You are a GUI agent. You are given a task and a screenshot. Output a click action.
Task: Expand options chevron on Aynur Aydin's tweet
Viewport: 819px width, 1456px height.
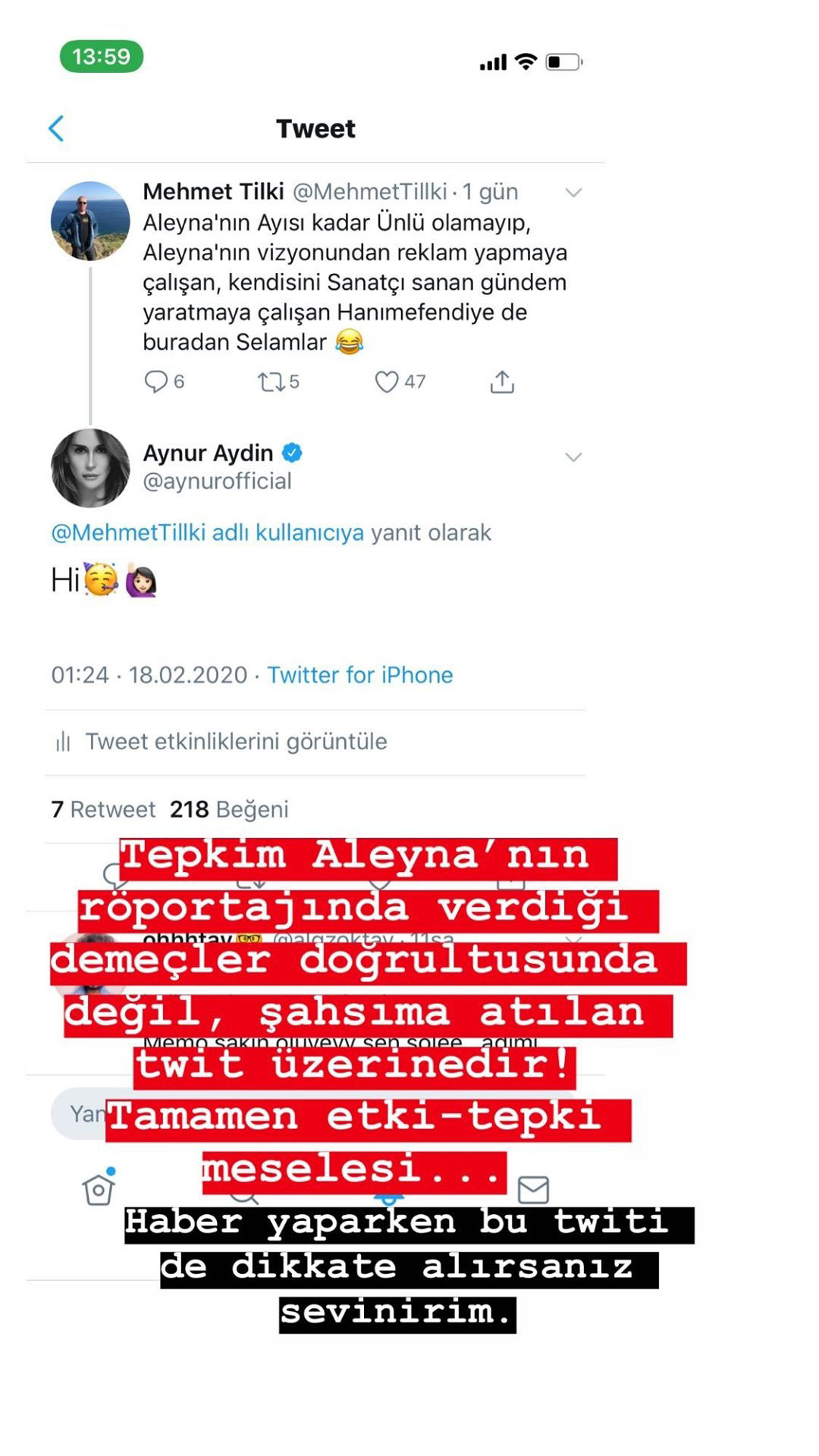pyautogui.click(x=574, y=457)
